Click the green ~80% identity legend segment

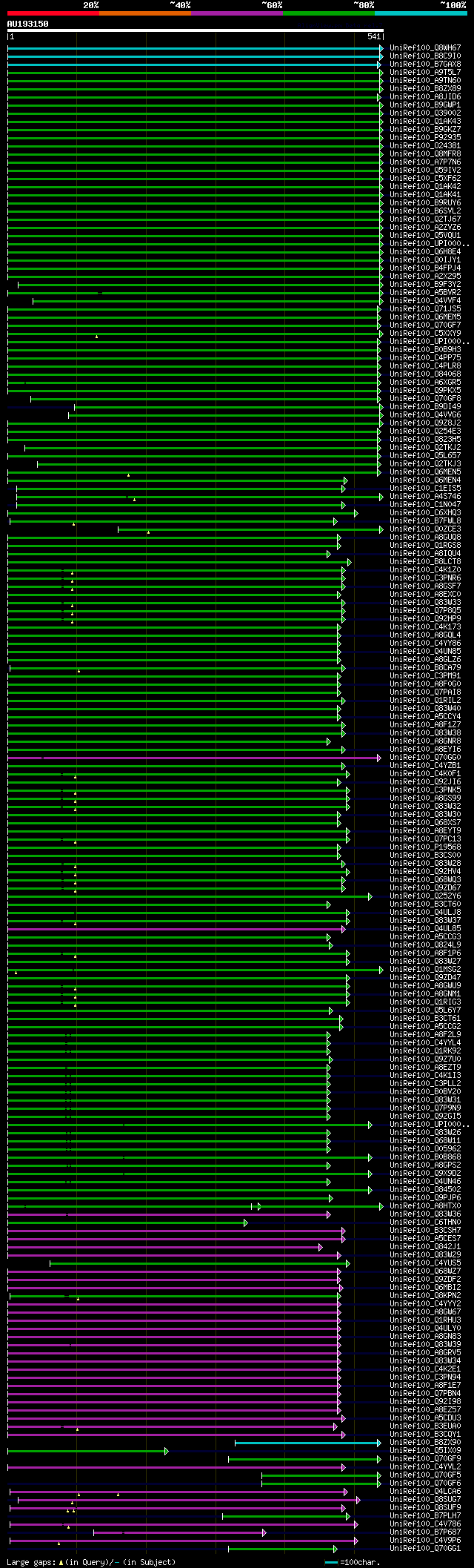point(328,13)
